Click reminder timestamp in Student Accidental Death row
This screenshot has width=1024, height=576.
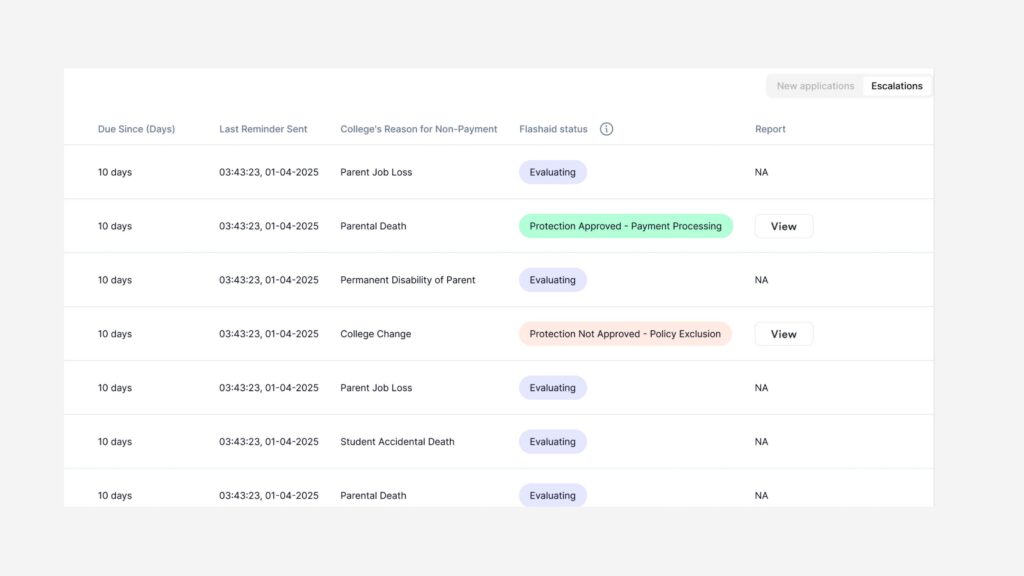coord(268,442)
